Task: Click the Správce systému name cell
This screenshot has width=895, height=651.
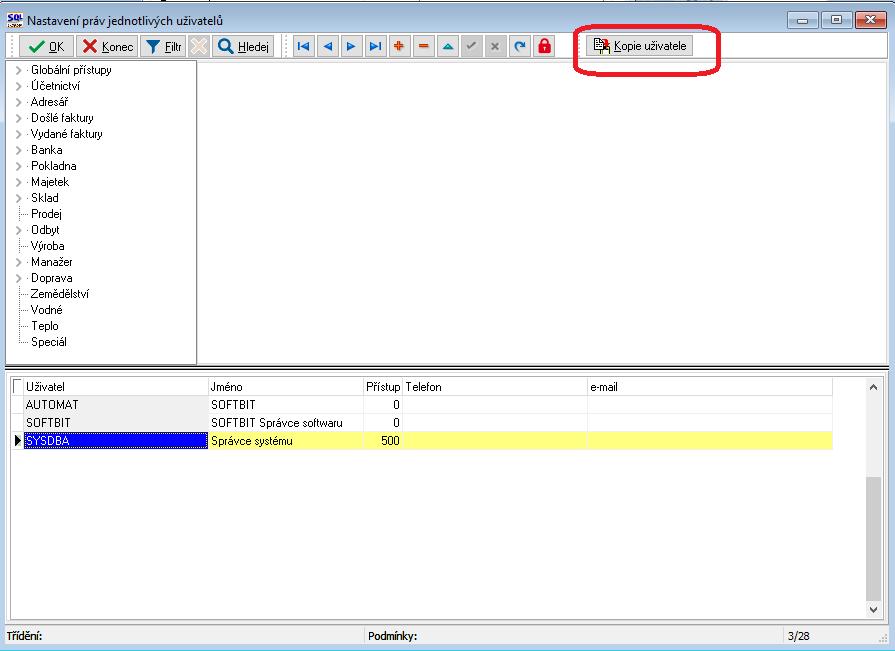Action: (x=286, y=440)
